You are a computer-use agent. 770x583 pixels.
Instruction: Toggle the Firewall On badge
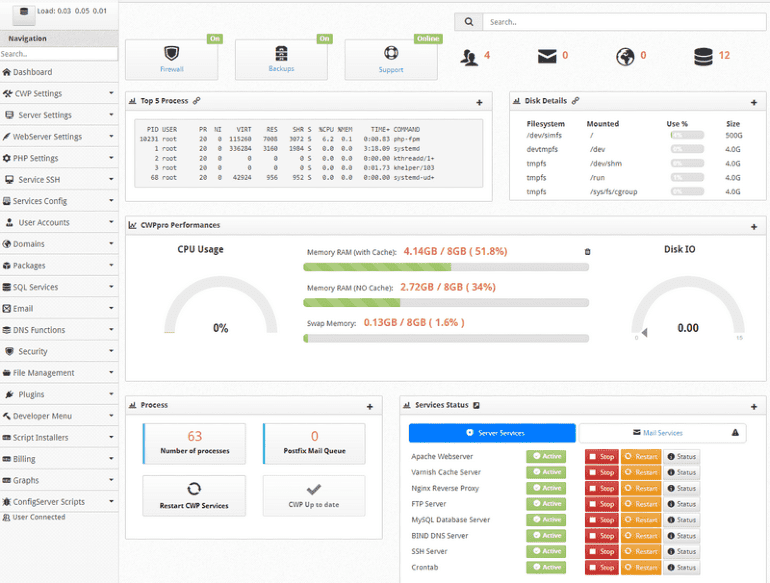click(215, 39)
